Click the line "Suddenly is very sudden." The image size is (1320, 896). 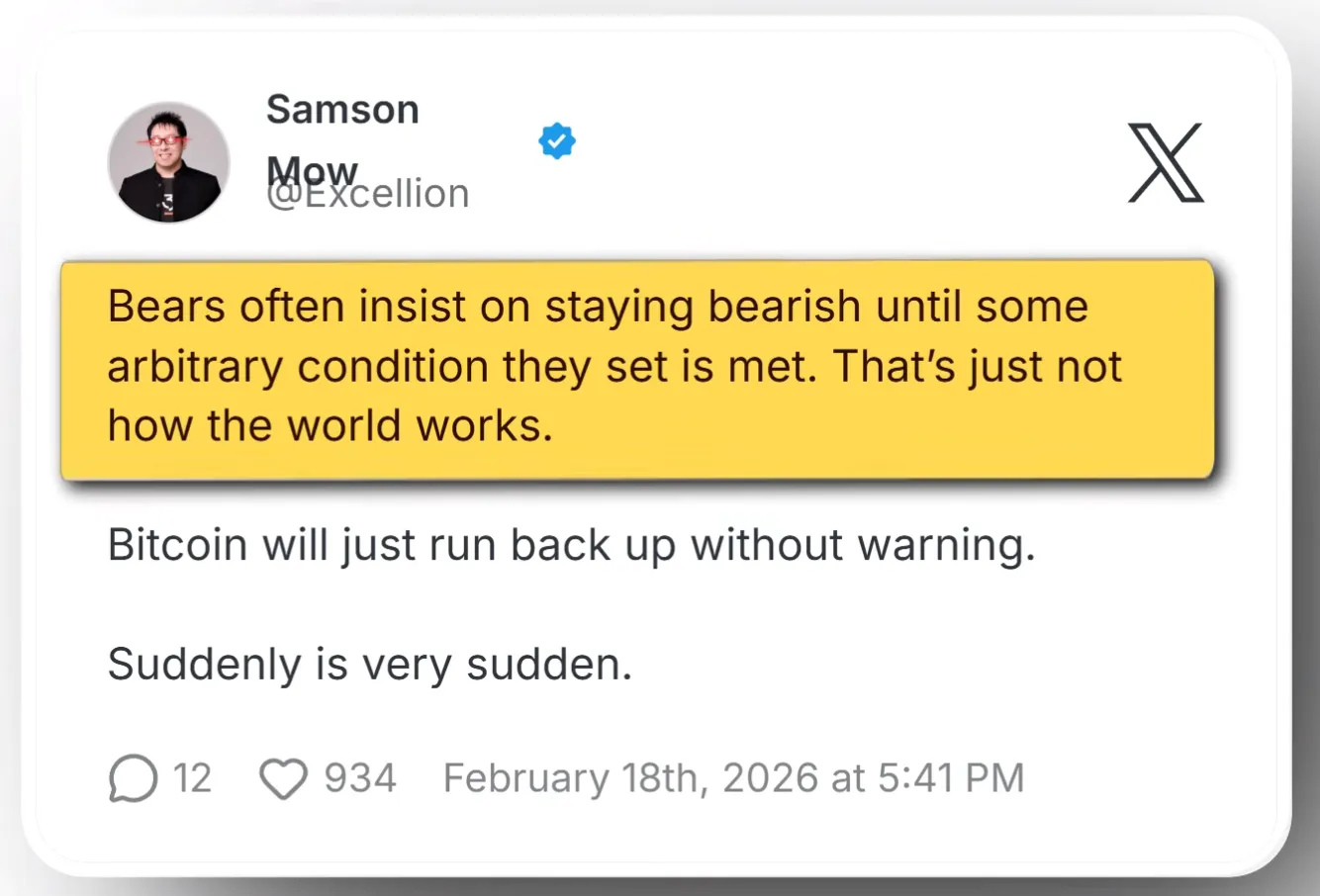(369, 664)
